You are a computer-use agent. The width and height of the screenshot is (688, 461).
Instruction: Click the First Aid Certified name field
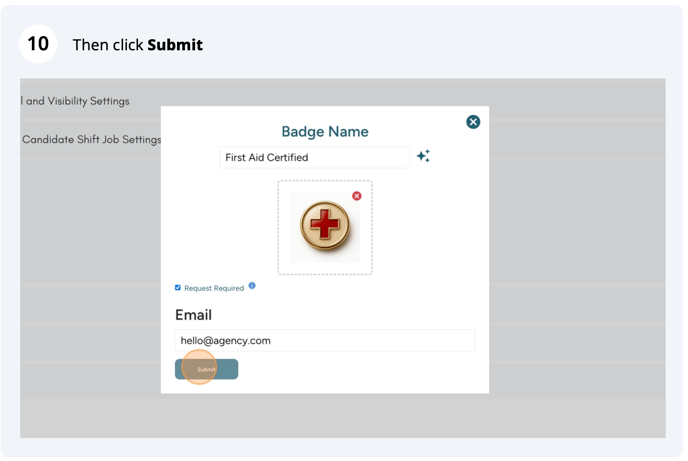(x=314, y=157)
